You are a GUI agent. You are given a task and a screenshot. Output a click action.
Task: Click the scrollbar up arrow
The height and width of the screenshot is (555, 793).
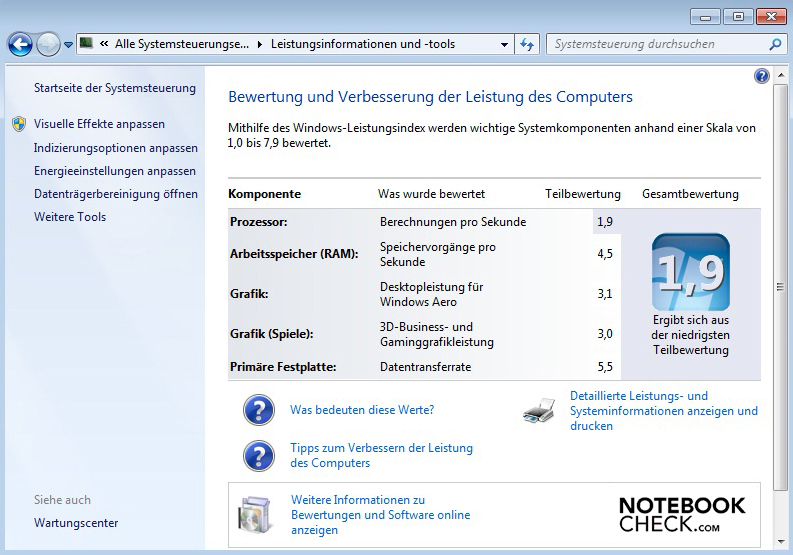point(781,75)
